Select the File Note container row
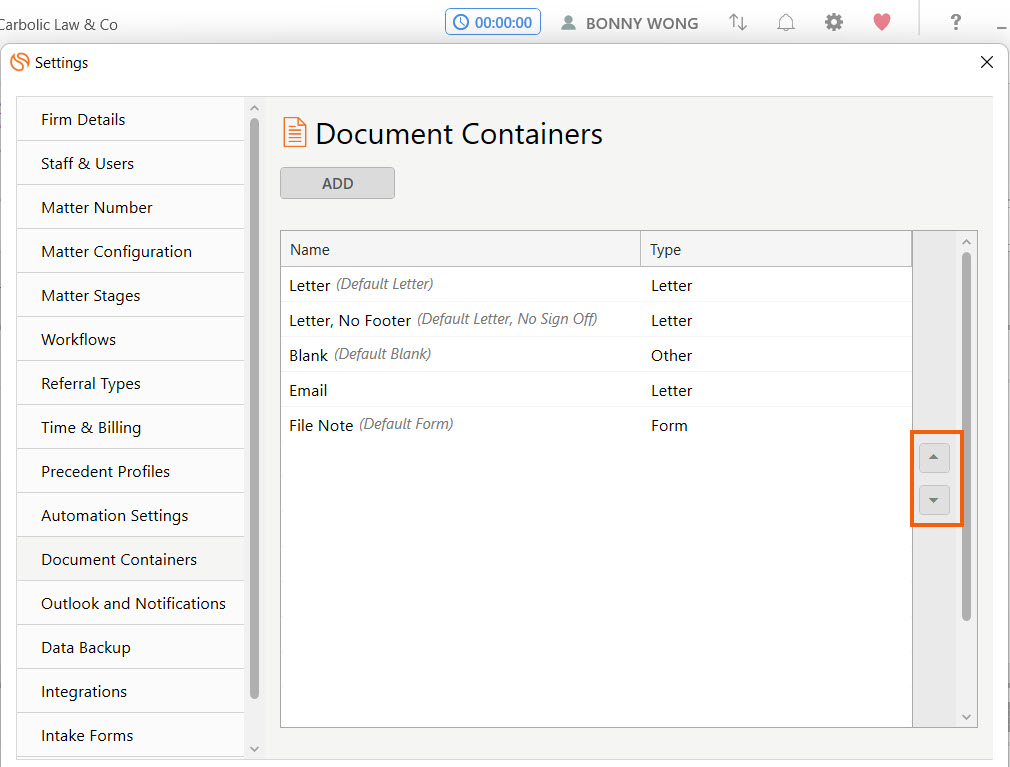This screenshot has height=767, width=1010. [321, 425]
